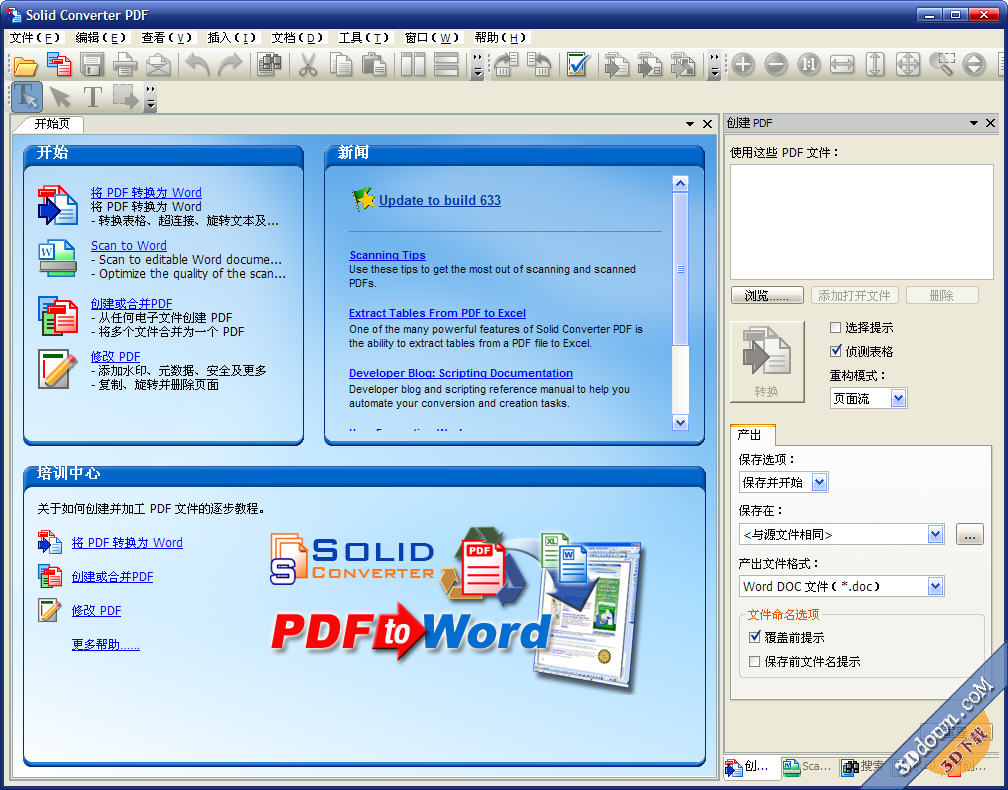Select the T text tool

click(x=93, y=97)
